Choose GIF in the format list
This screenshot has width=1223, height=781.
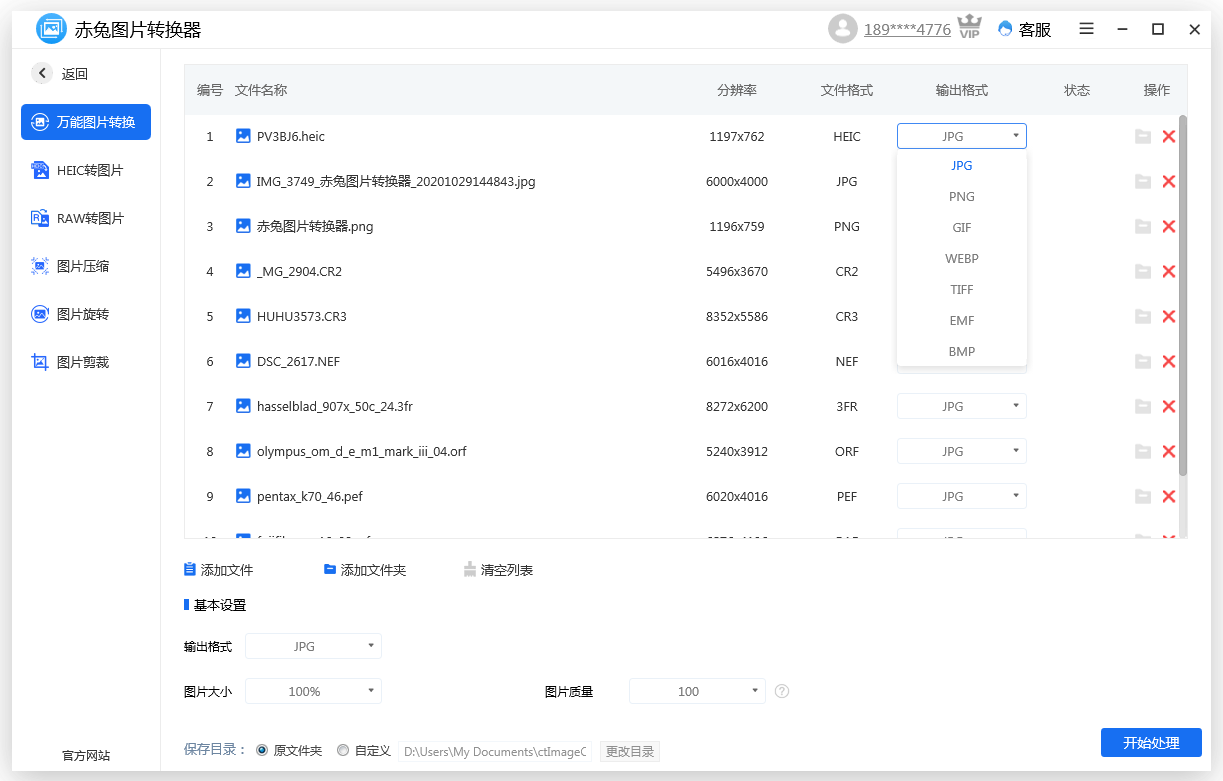tap(962, 228)
